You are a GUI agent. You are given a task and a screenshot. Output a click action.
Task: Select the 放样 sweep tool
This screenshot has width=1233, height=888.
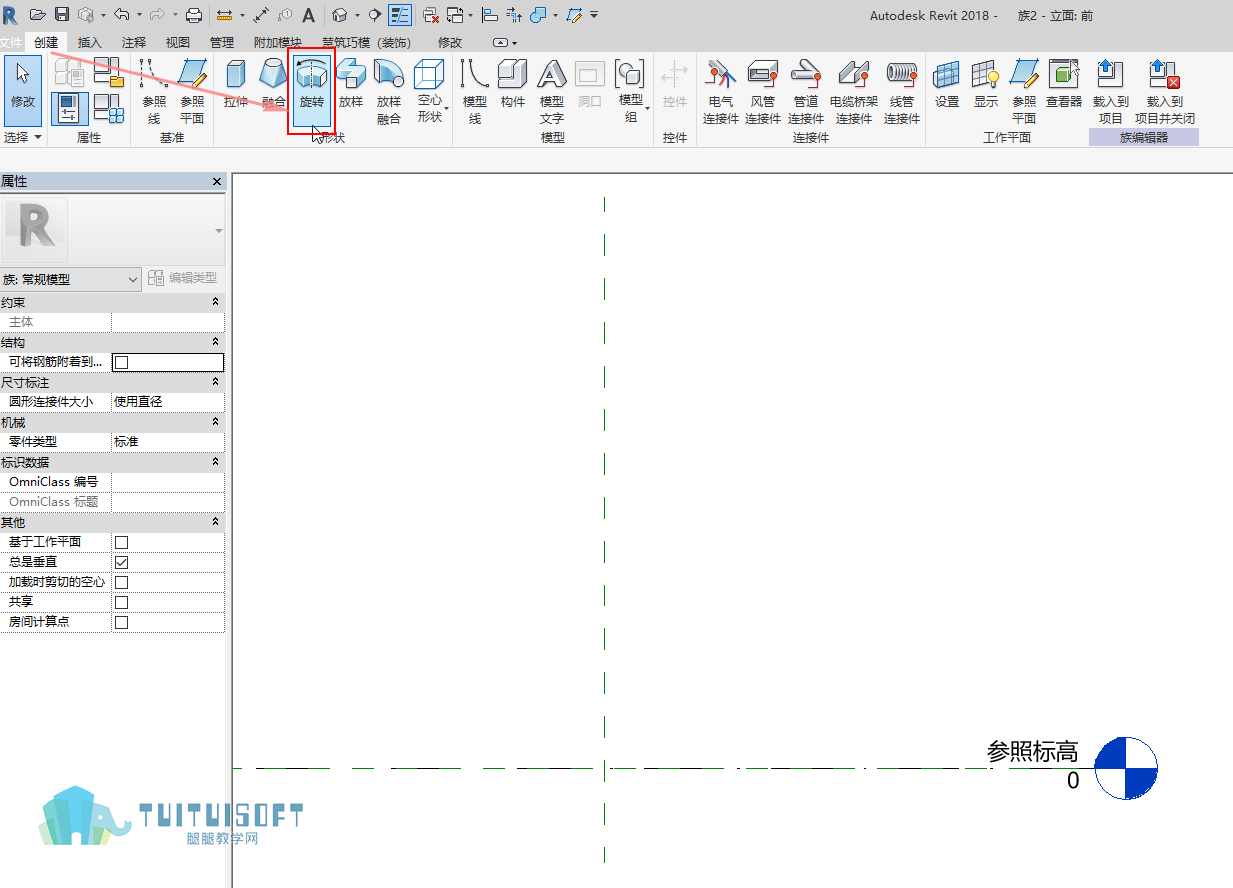point(350,85)
